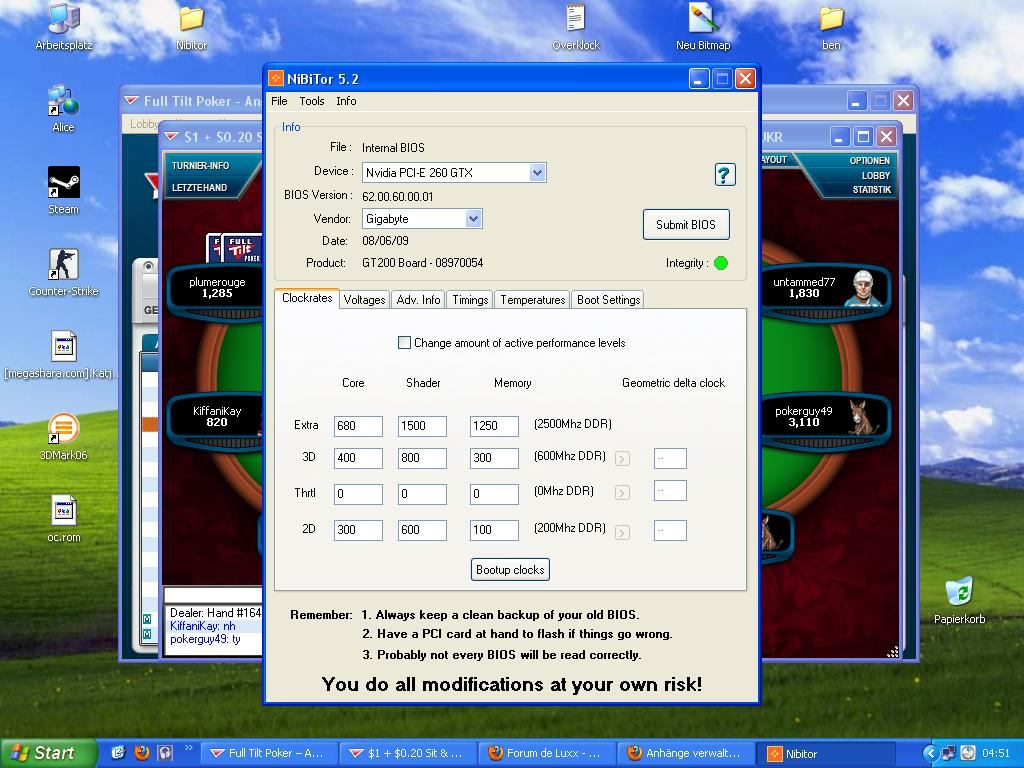1024x768 pixels.
Task: Switch to Forum de Luxx taskbar button
Action: 548,754
